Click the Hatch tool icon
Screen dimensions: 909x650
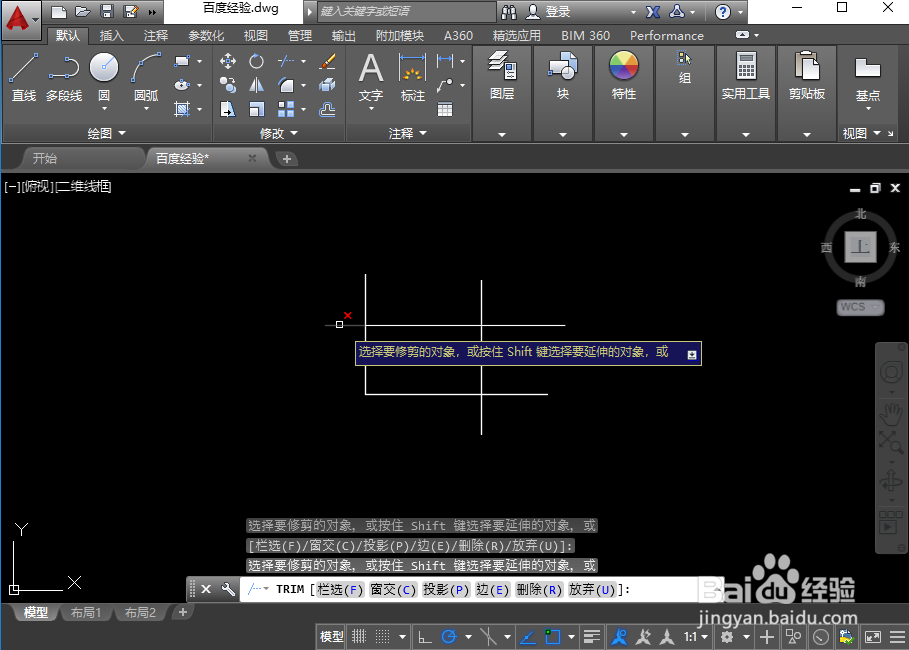(183, 110)
